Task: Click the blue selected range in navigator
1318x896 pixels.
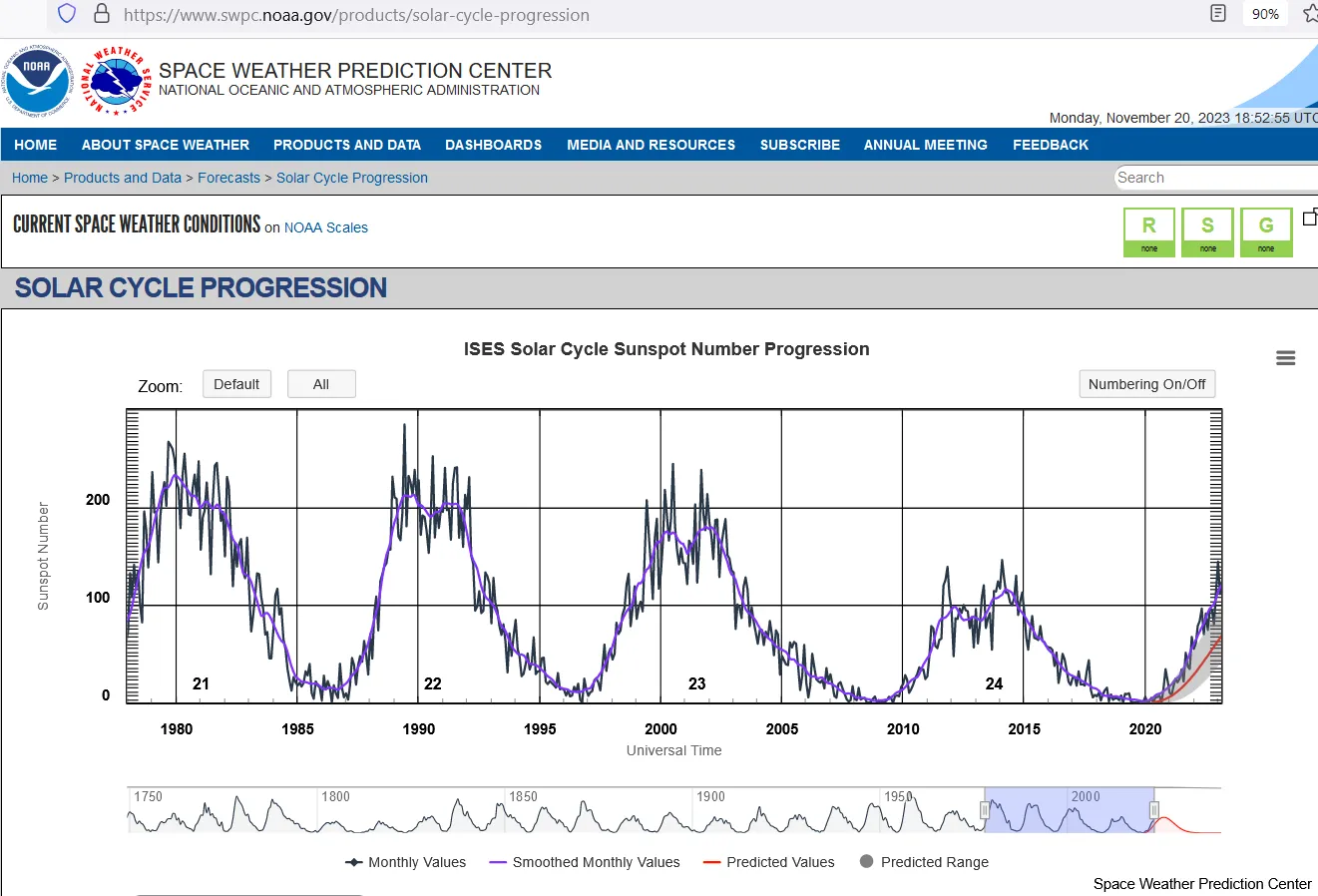Action: [1069, 810]
